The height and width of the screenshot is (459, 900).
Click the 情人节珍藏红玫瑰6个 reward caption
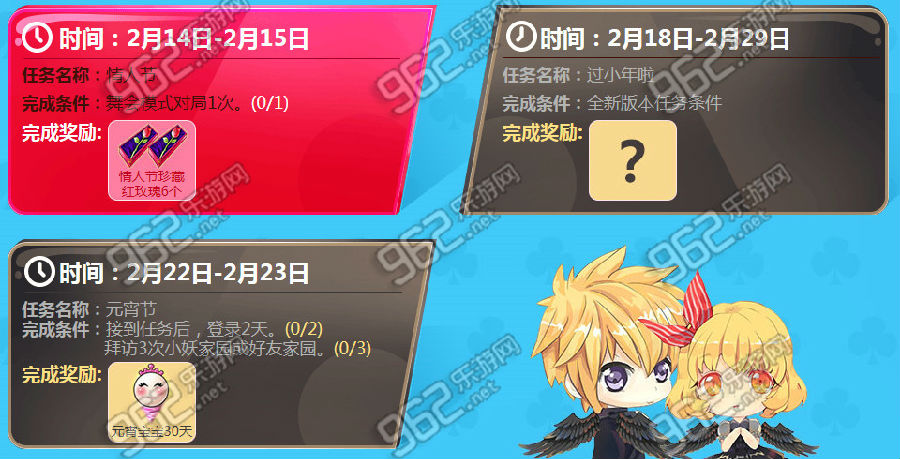pyautogui.click(x=152, y=184)
